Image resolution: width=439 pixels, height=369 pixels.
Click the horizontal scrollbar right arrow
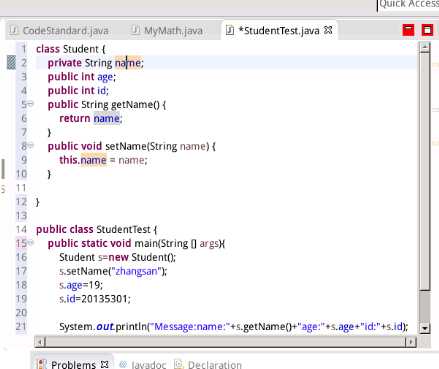coord(411,342)
